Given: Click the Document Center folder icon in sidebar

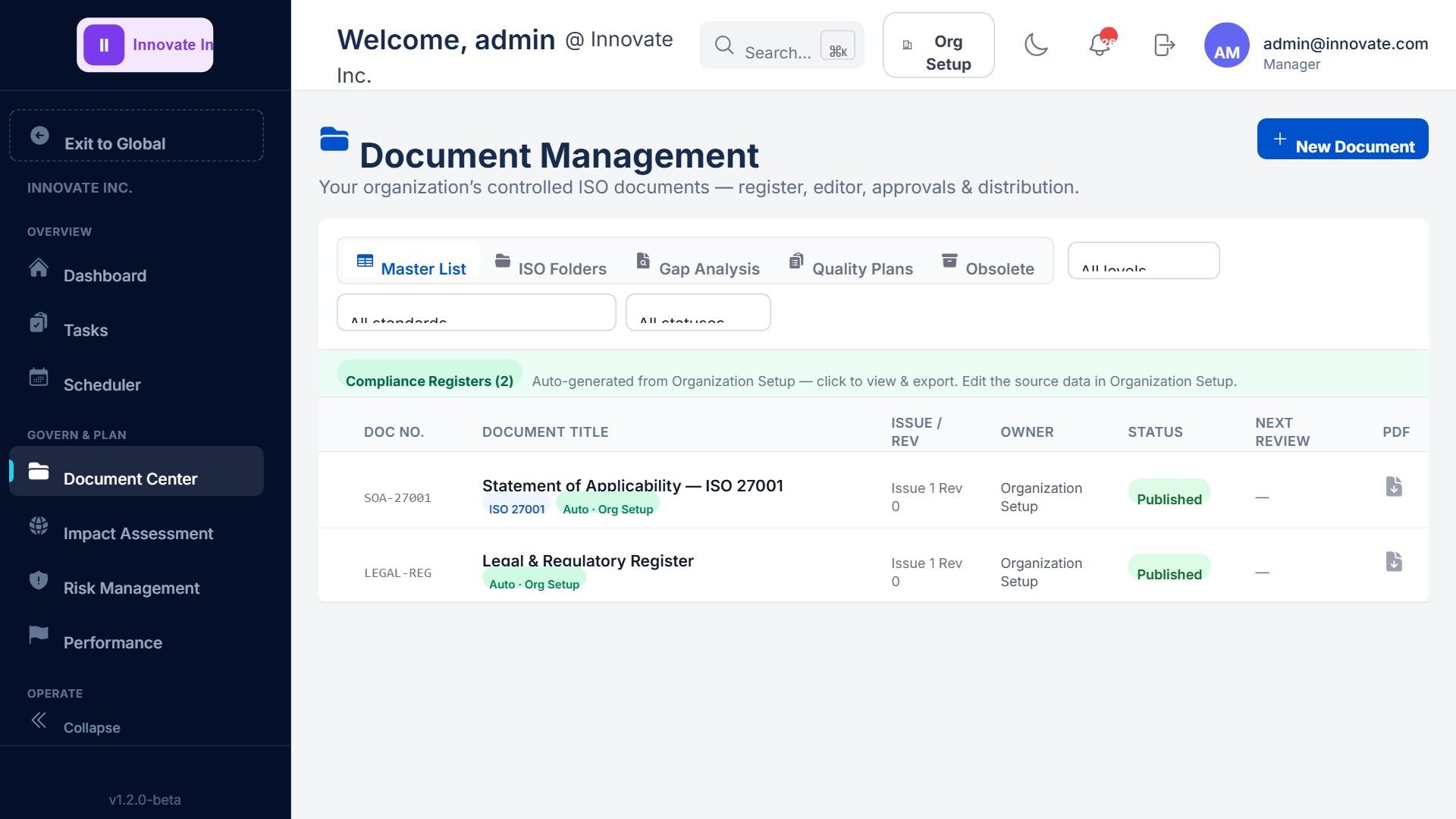Looking at the screenshot, I should click(39, 471).
